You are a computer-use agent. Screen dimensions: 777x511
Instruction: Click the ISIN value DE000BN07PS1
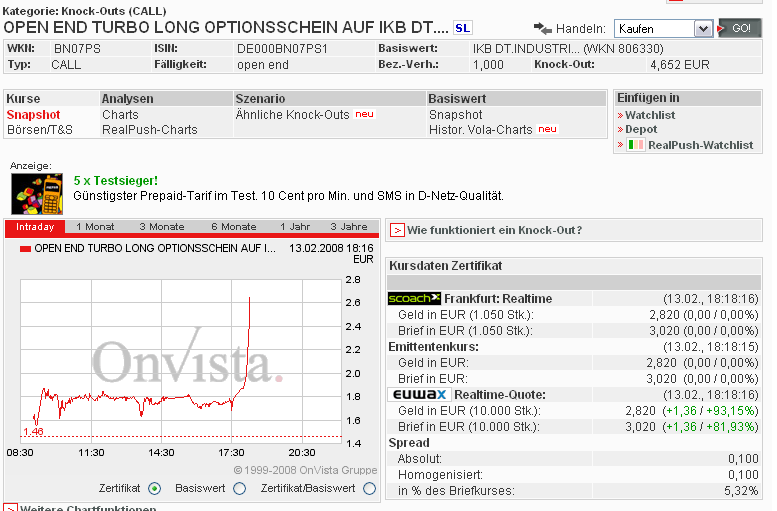point(282,49)
